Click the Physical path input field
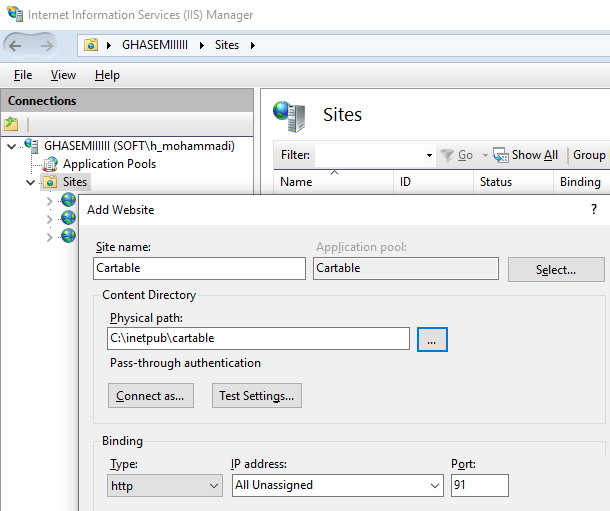 coord(258,338)
